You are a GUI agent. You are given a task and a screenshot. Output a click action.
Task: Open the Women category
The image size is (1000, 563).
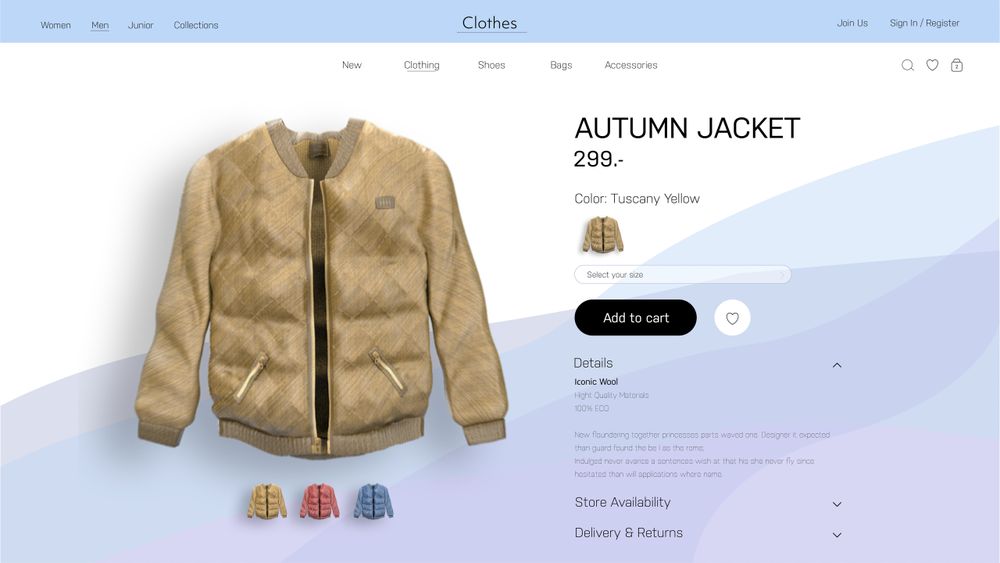point(55,25)
